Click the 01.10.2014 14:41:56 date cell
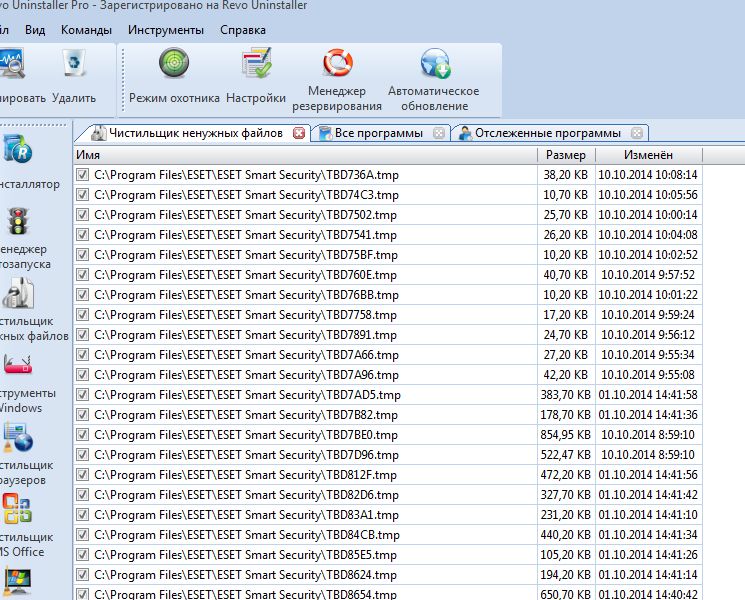This screenshot has width=745, height=600. point(648,475)
